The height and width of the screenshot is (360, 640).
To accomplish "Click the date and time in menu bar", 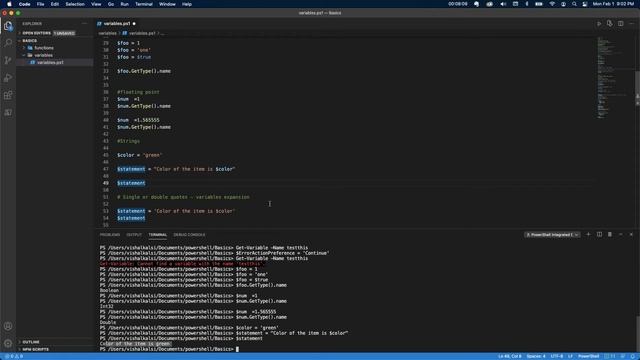I will 613,4.
